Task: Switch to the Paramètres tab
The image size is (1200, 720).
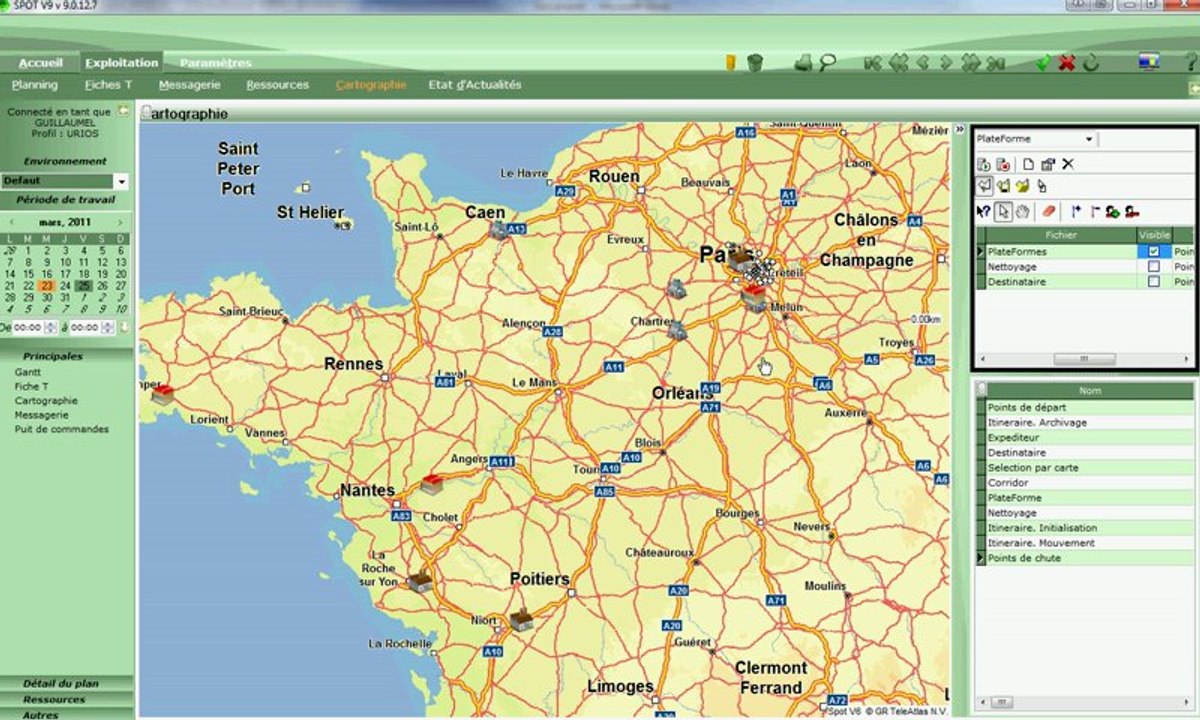Action: (215, 62)
